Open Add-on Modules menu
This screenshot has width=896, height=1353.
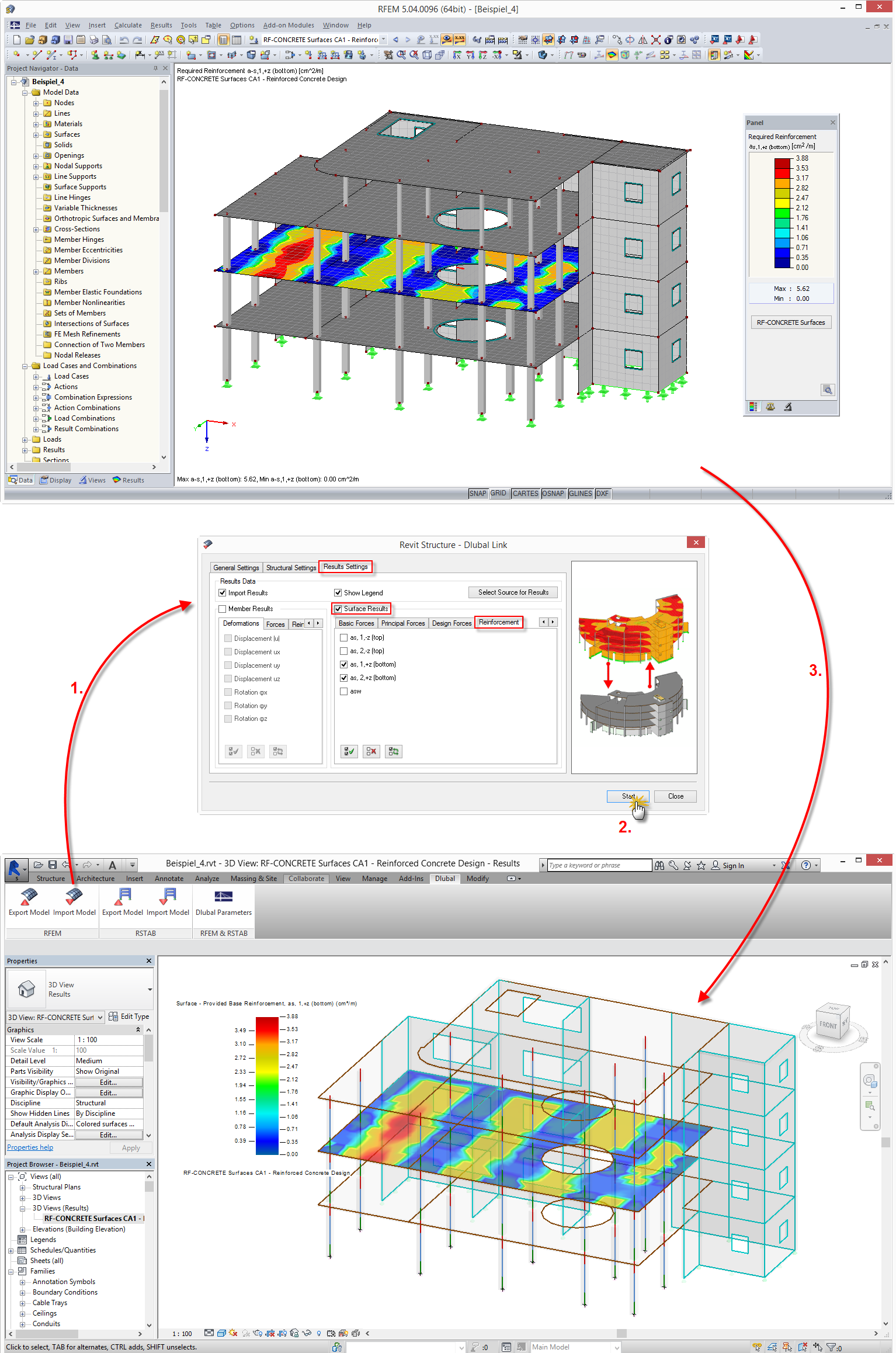pyautogui.click(x=289, y=25)
